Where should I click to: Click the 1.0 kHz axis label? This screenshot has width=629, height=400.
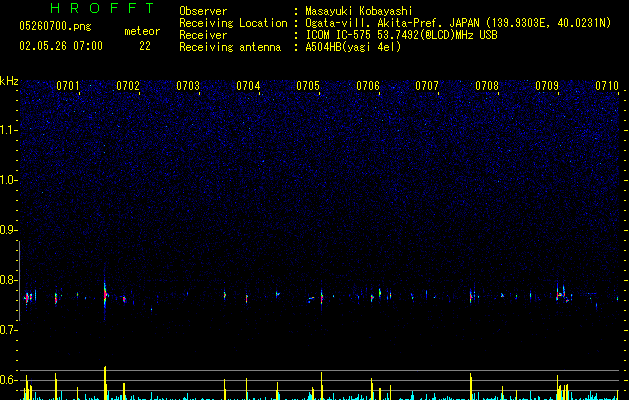point(9,180)
